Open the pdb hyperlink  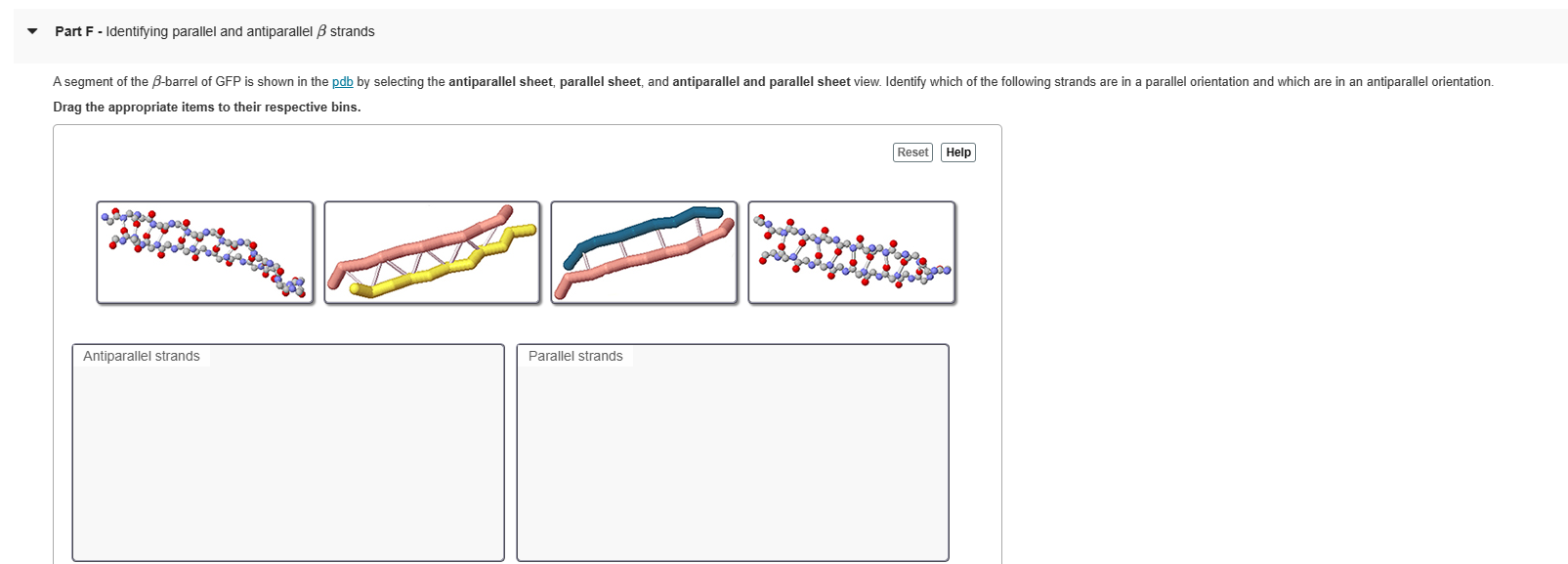click(x=342, y=81)
